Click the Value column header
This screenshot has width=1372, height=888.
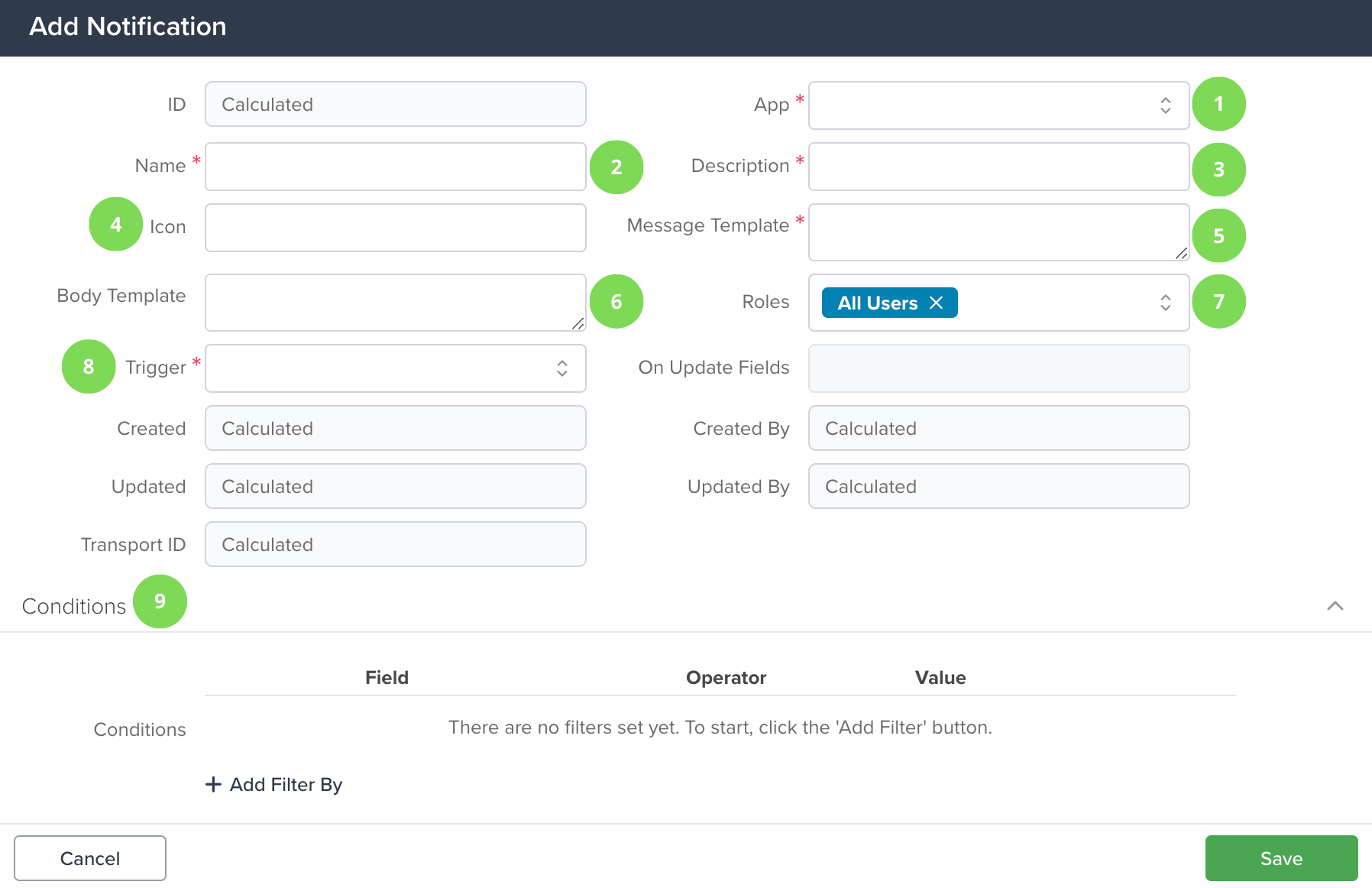coord(940,678)
